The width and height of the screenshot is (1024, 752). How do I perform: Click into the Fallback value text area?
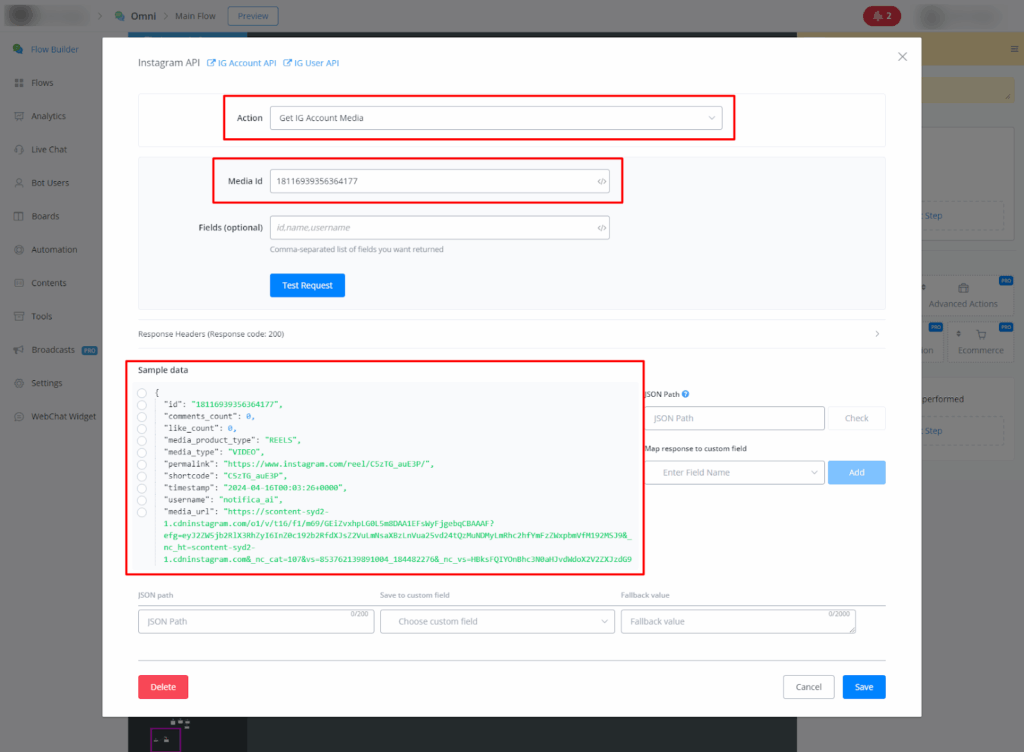[x=738, y=621]
